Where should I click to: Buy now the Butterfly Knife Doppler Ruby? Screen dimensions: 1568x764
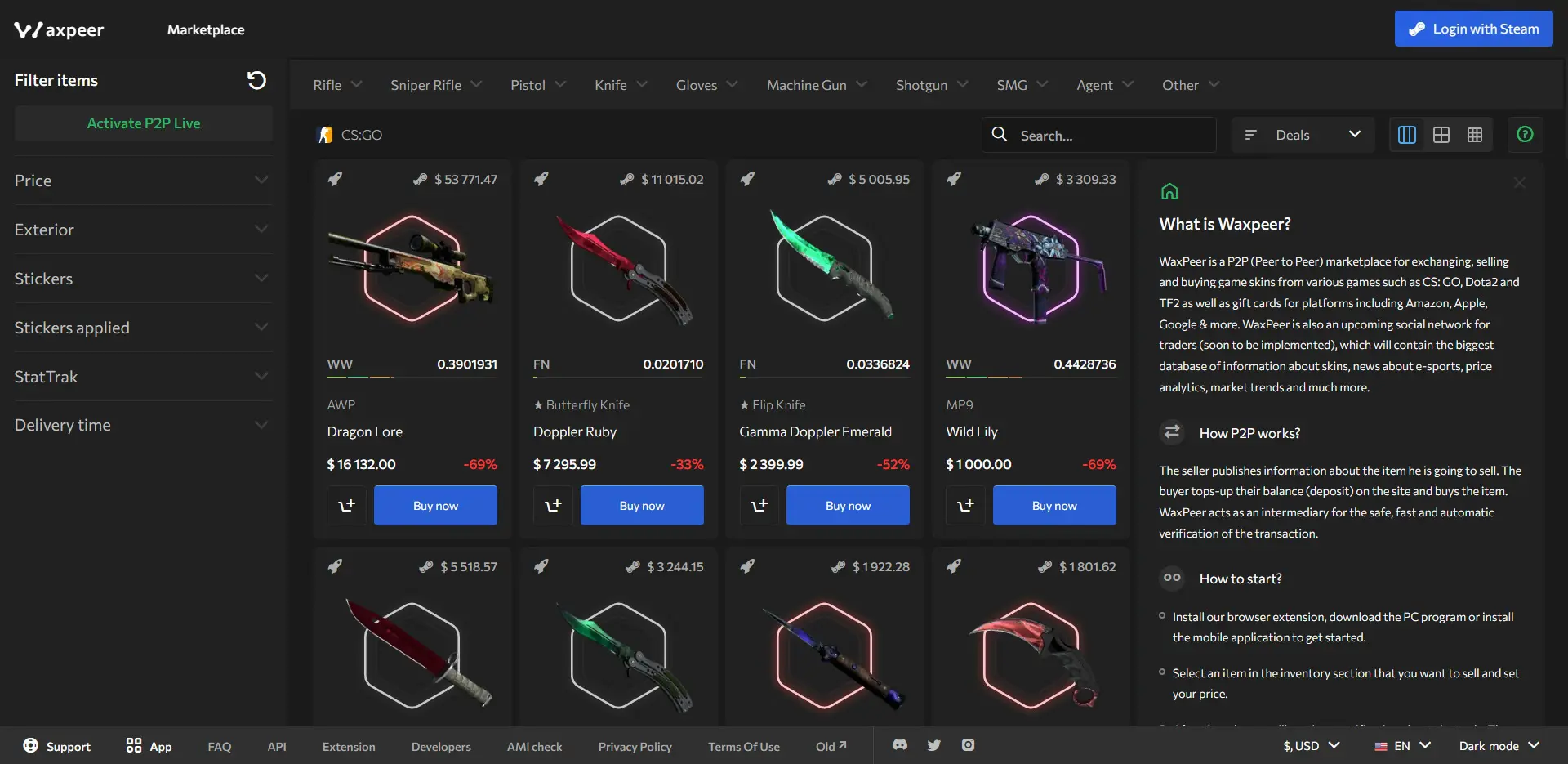pos(642,505)
